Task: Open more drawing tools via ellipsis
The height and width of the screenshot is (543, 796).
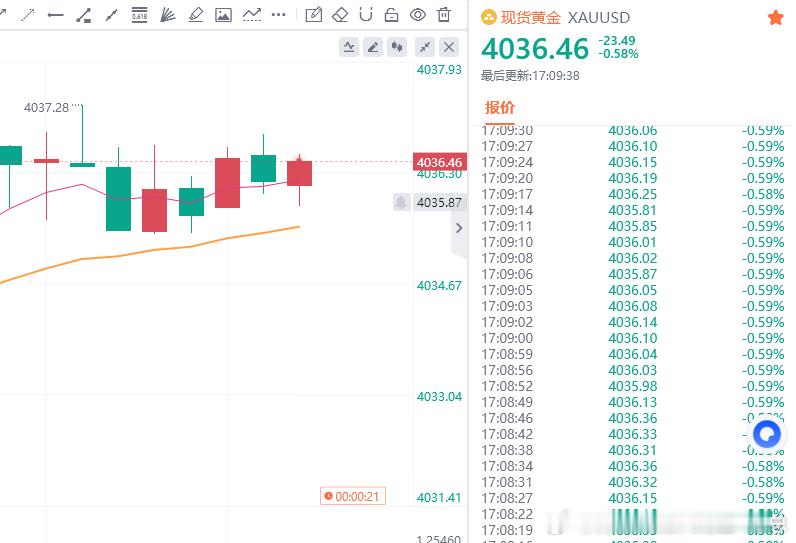Action: coord(279,15)
